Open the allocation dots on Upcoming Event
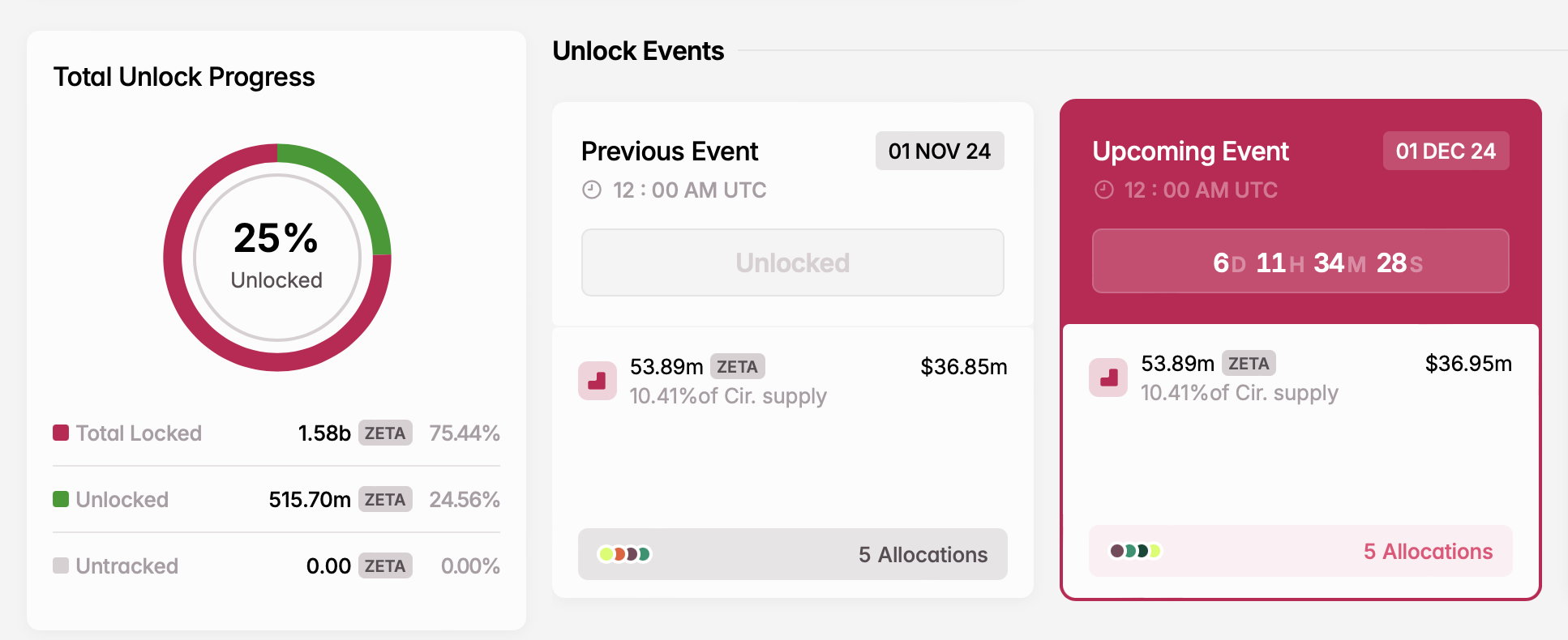 pos(1133,549)
